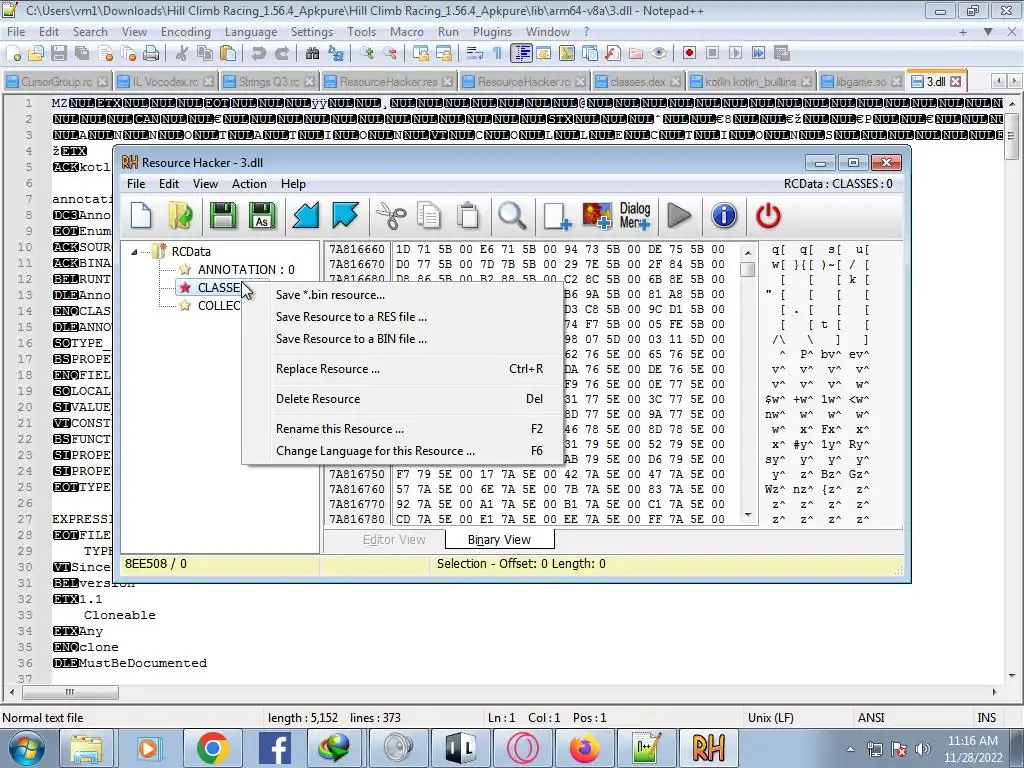Image resolution: width=1024 pixels, height=768 pixels.
Task: Click Add image resource icon
Action: (597, 216)
